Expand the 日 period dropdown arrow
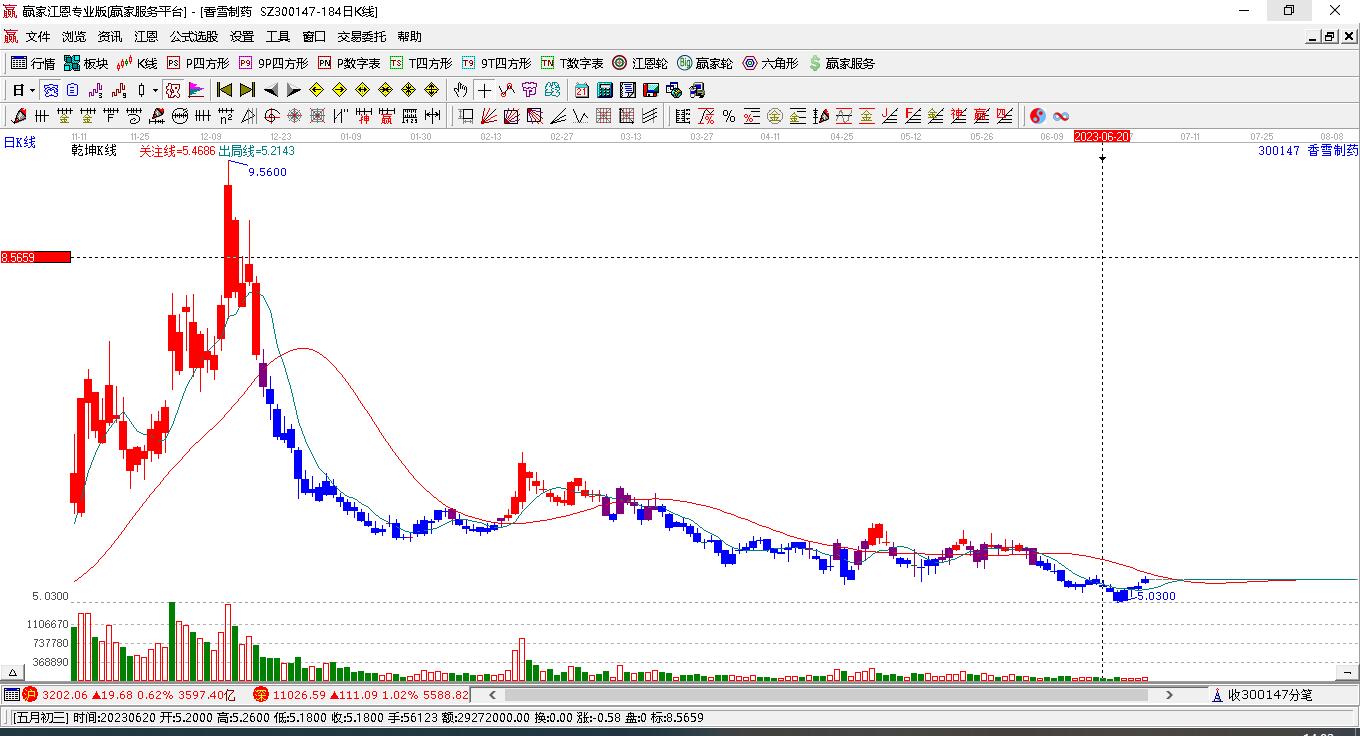Screen dimensions: 1360x736 33,90
